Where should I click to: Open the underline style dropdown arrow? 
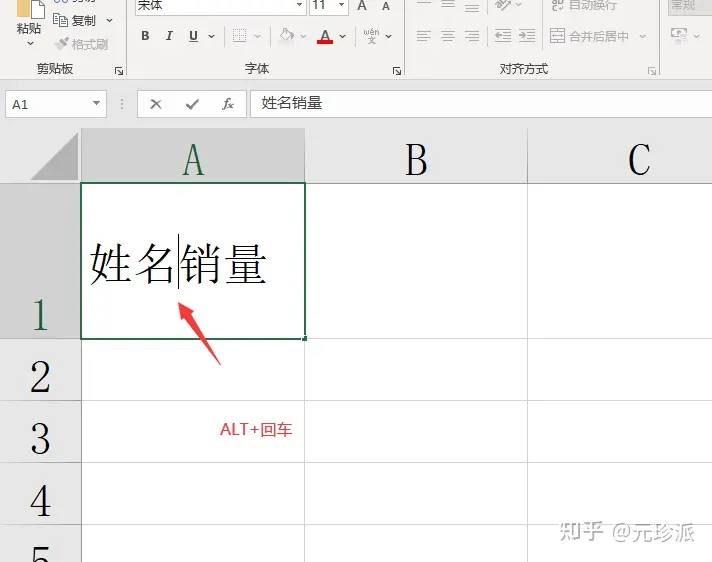click(x=212, y=36)
